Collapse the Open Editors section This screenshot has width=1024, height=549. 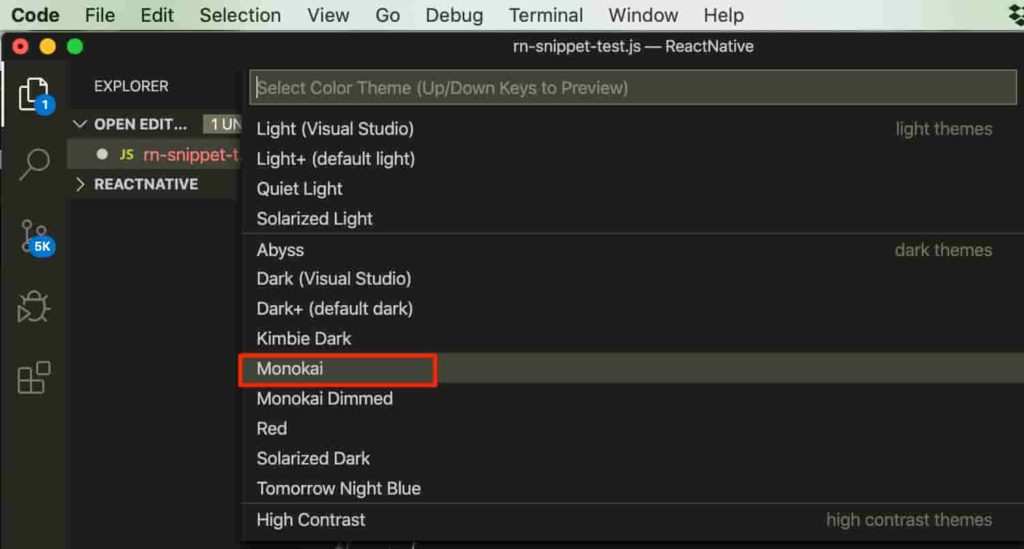pos(80,124)
